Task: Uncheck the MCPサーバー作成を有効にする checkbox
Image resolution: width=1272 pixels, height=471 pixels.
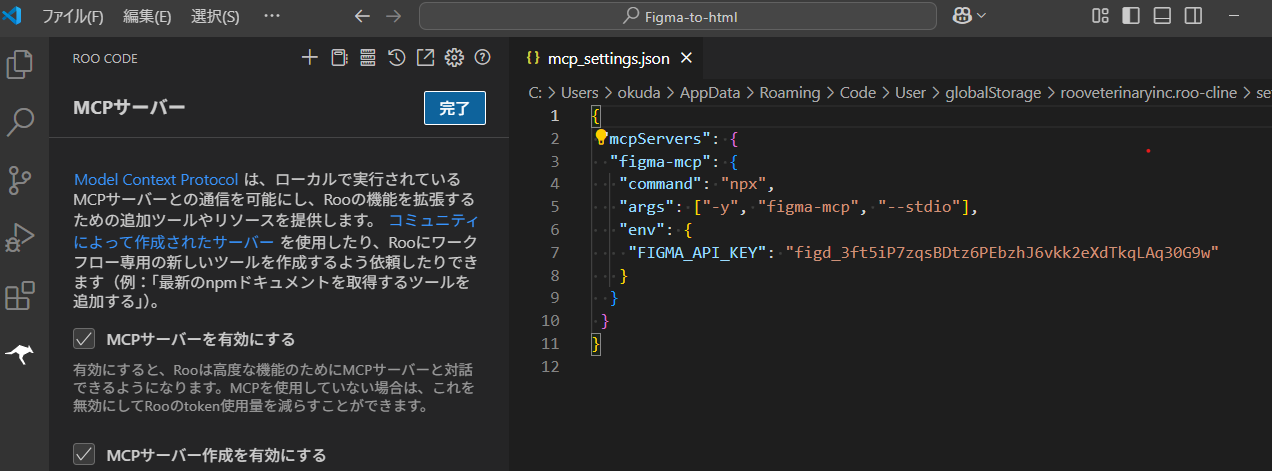Action: click(84, 455)
